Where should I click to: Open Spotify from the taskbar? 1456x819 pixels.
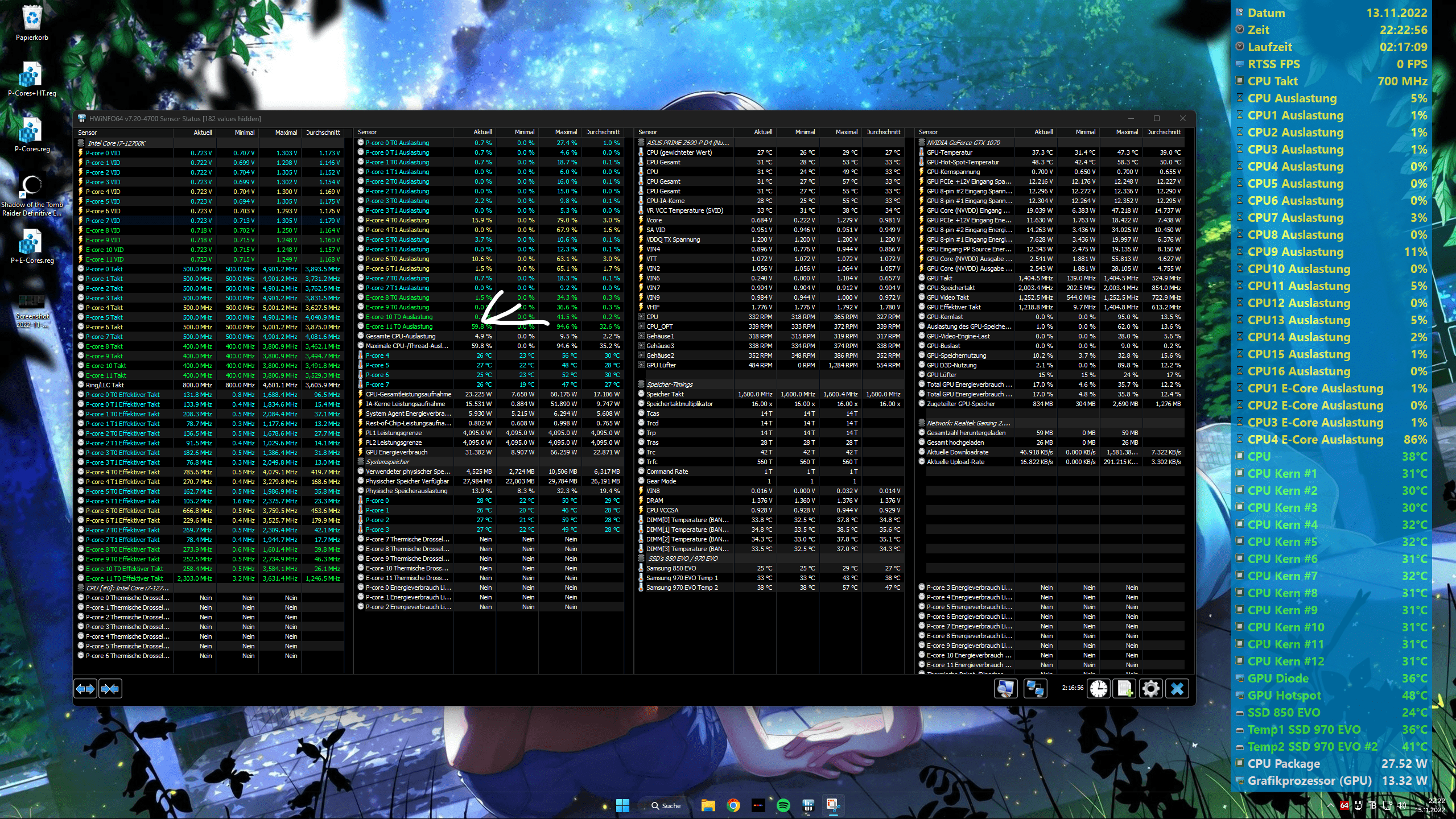click(x=783, y=805)
